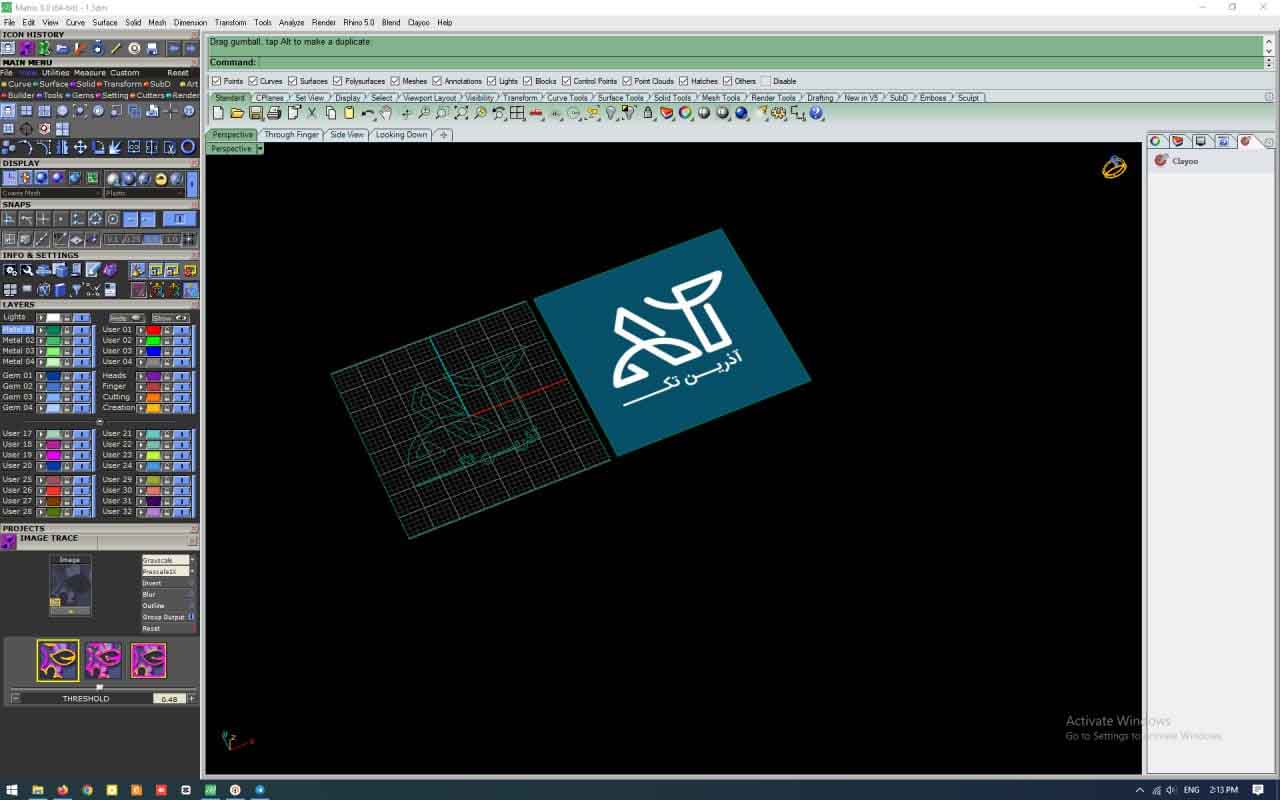Screen dimensions: 1280x800
Task: Click the Undo arrow icon
Action: [x=368, y=114]
